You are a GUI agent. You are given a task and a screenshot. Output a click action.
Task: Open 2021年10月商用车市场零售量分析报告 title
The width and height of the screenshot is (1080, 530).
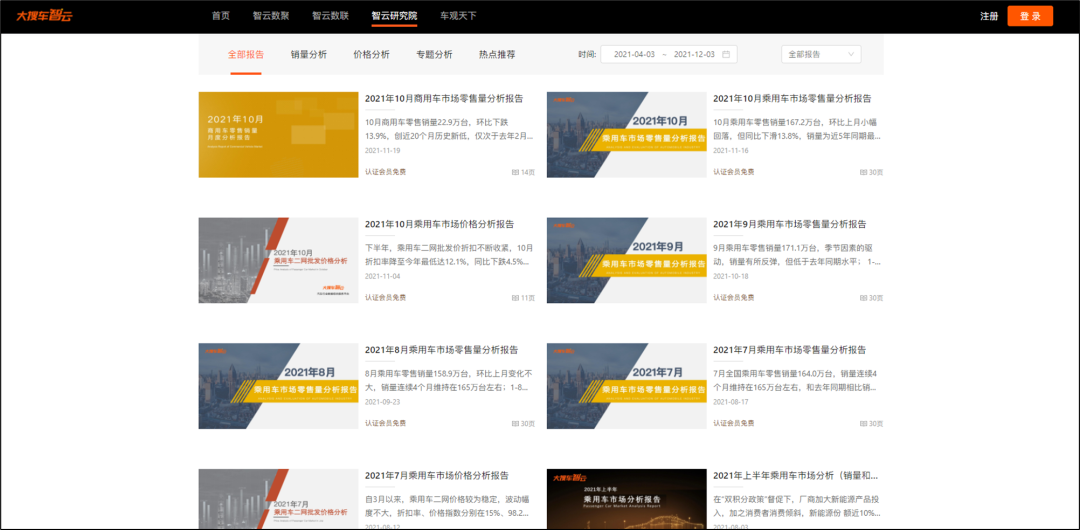(x=444, y=99)
